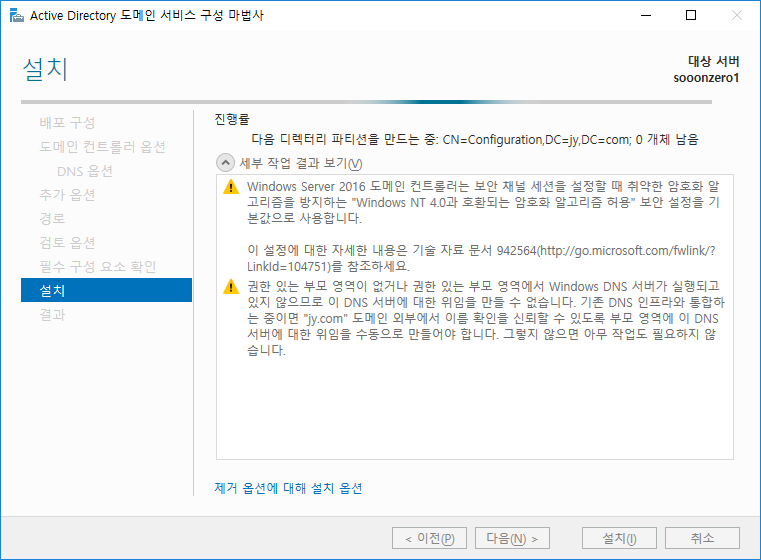Click the 이전(P) button
Screen dimensions: 761x560
tap(430, 538)
